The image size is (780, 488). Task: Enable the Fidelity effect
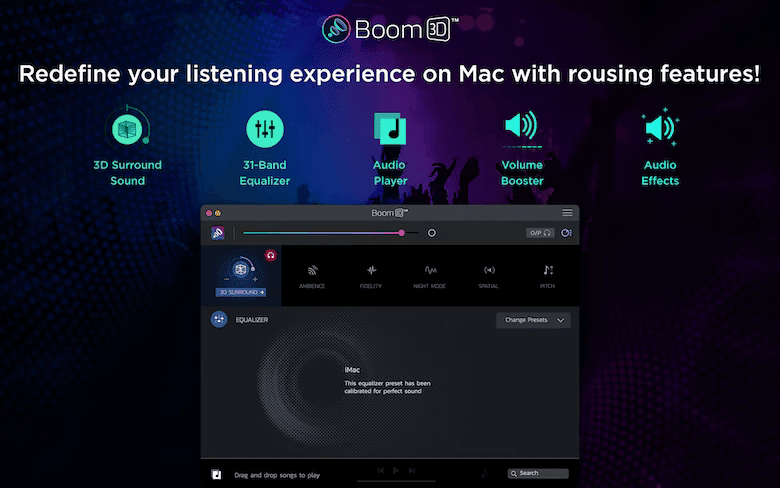(371, 277)
